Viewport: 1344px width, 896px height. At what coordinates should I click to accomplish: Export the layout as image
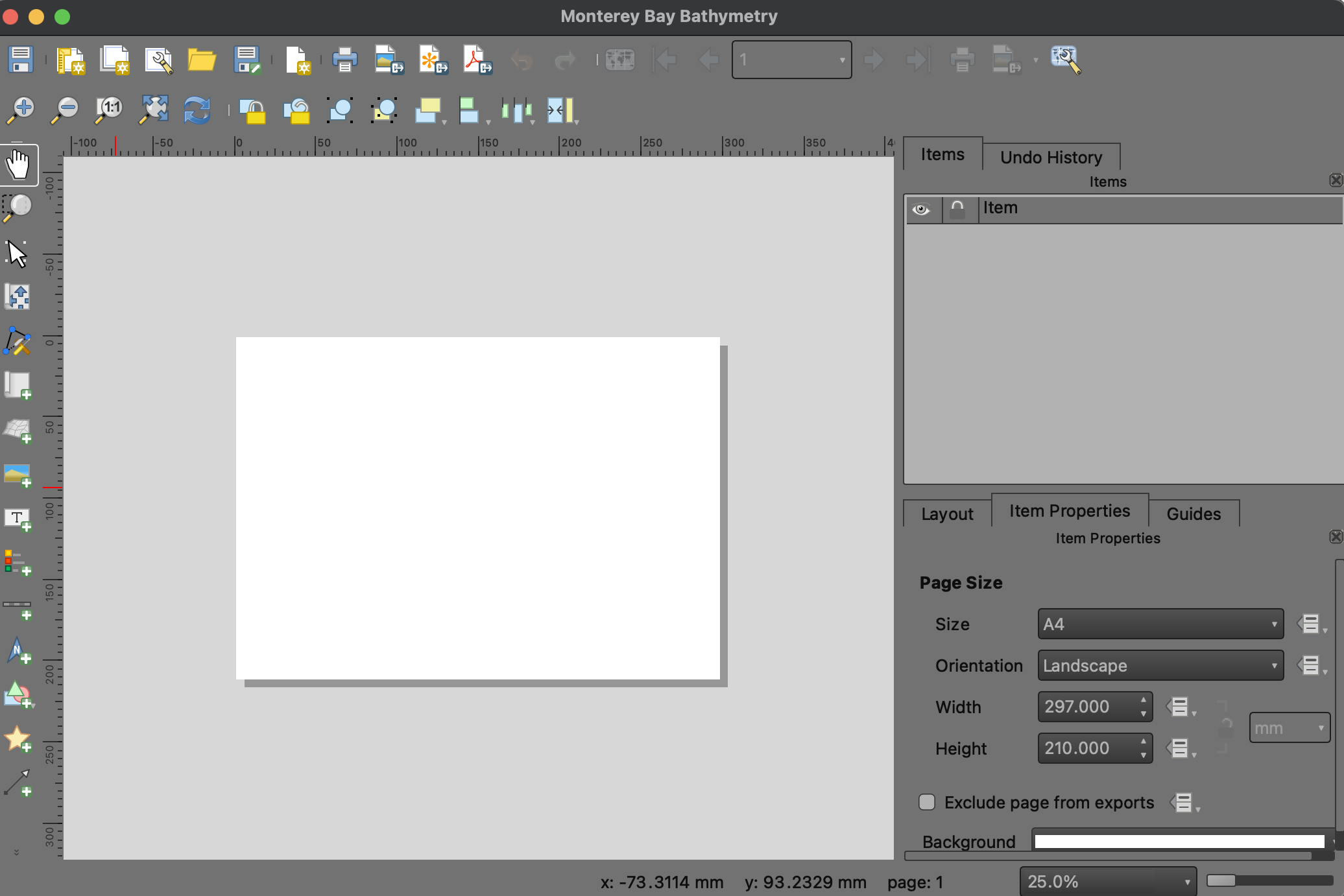389,60
